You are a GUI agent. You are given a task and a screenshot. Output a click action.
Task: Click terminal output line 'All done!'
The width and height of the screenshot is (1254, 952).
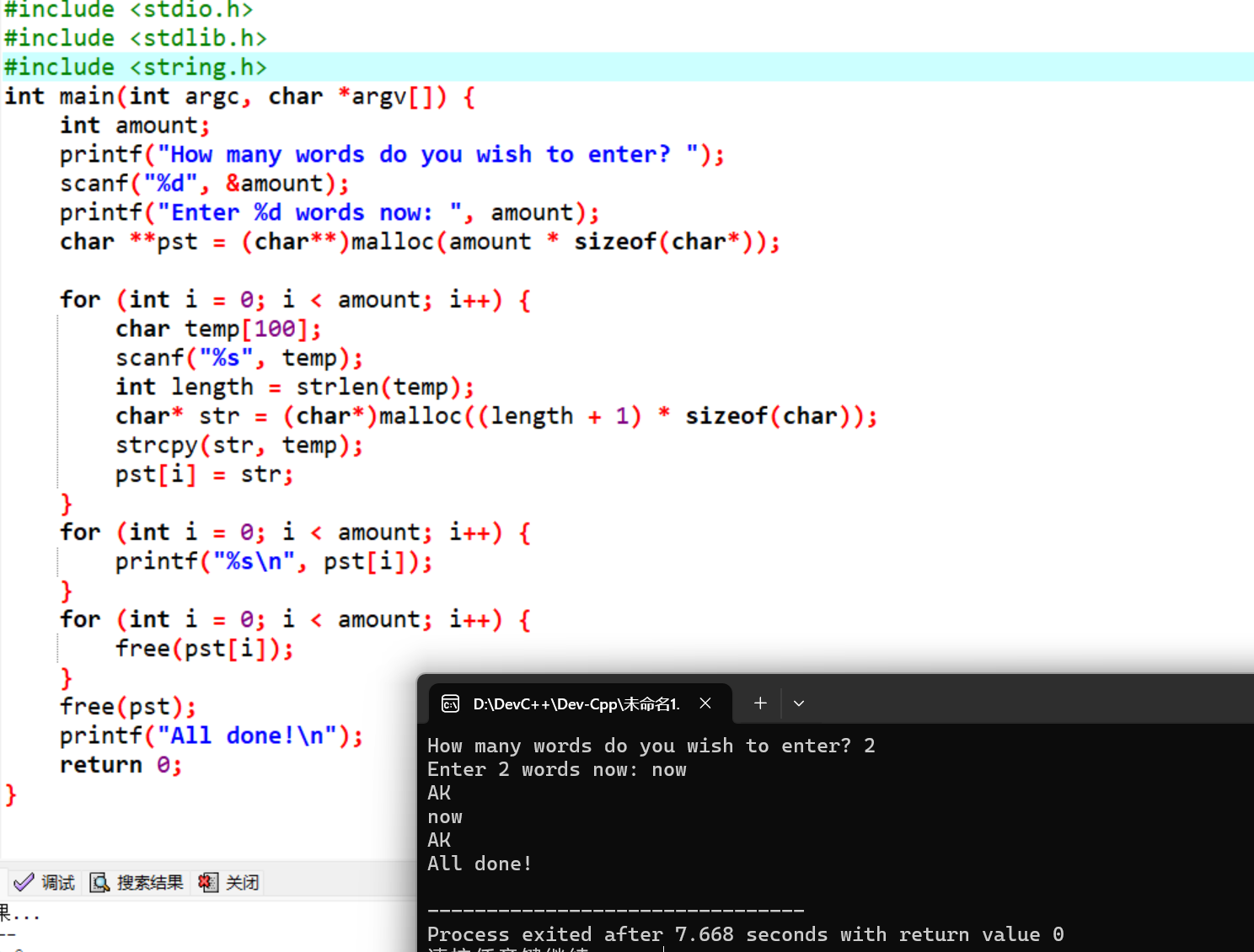coord(479,864)
